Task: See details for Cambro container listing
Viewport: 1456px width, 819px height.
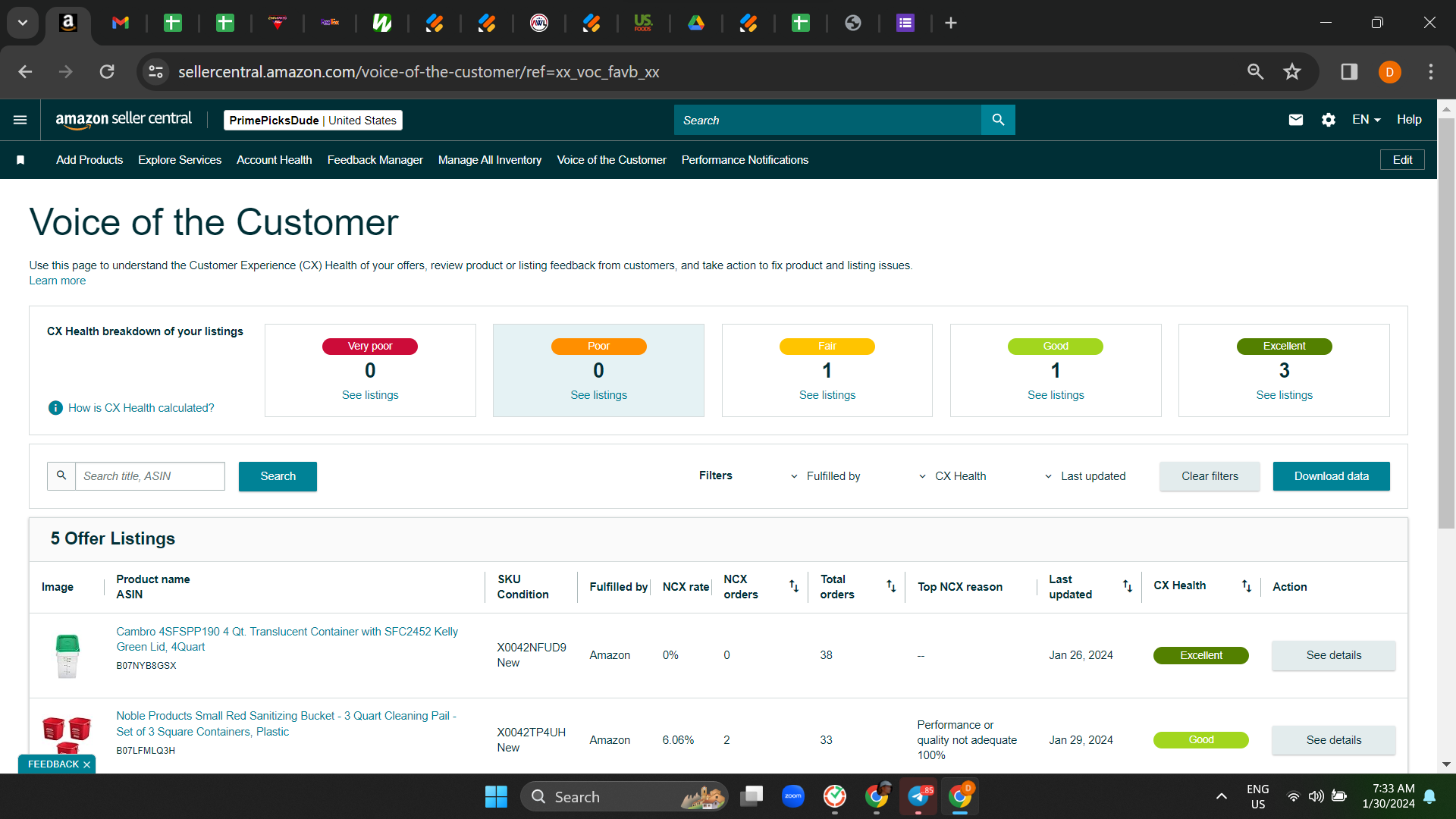Action: coord(1334,655)
